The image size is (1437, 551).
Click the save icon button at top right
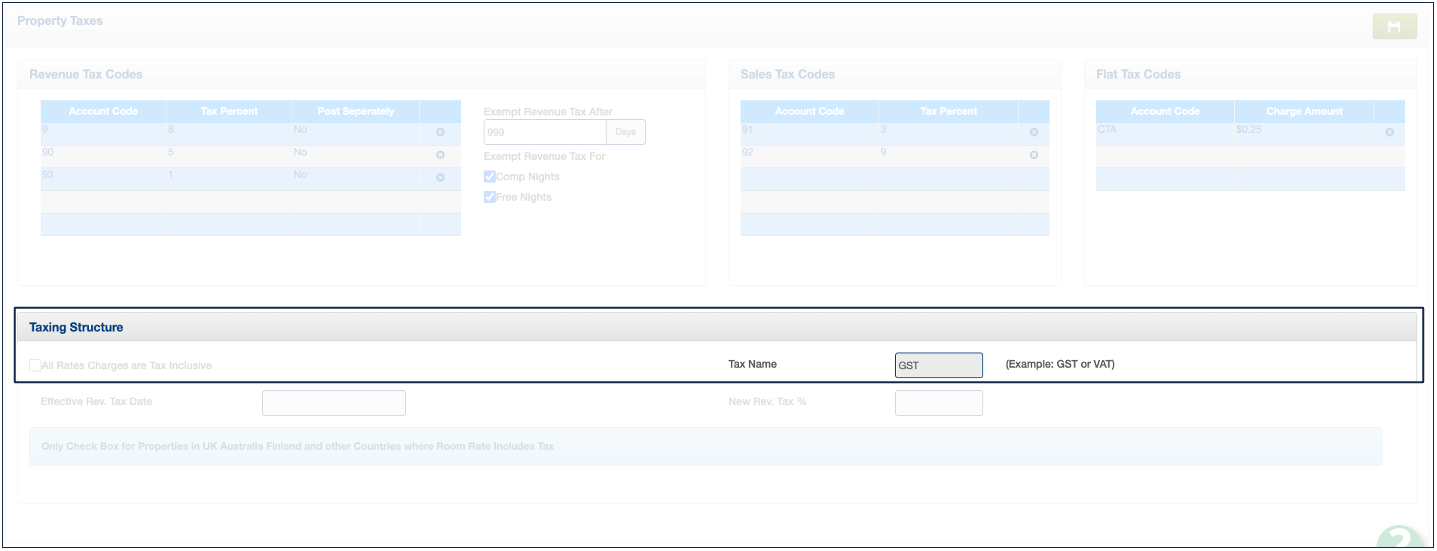(1394, 27)
